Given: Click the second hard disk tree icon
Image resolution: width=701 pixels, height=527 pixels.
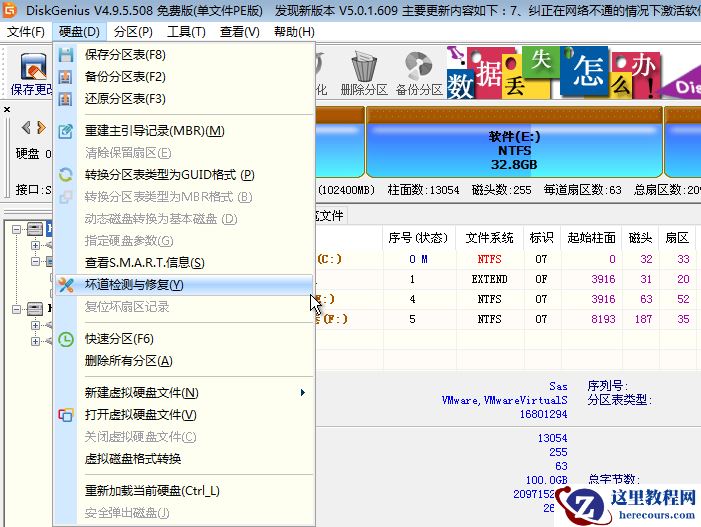Looking at the screenshot, I should coord(35,308).
